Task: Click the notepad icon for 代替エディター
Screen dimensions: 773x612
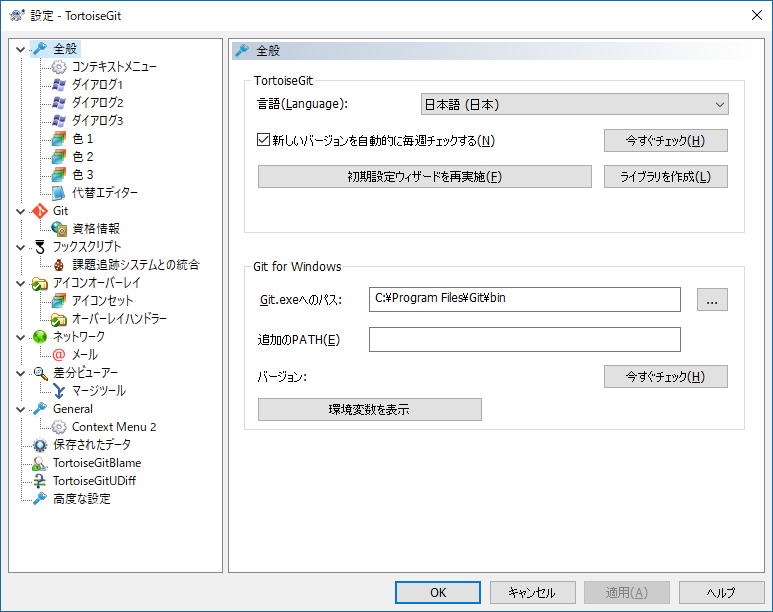Action: click(59, 193)
